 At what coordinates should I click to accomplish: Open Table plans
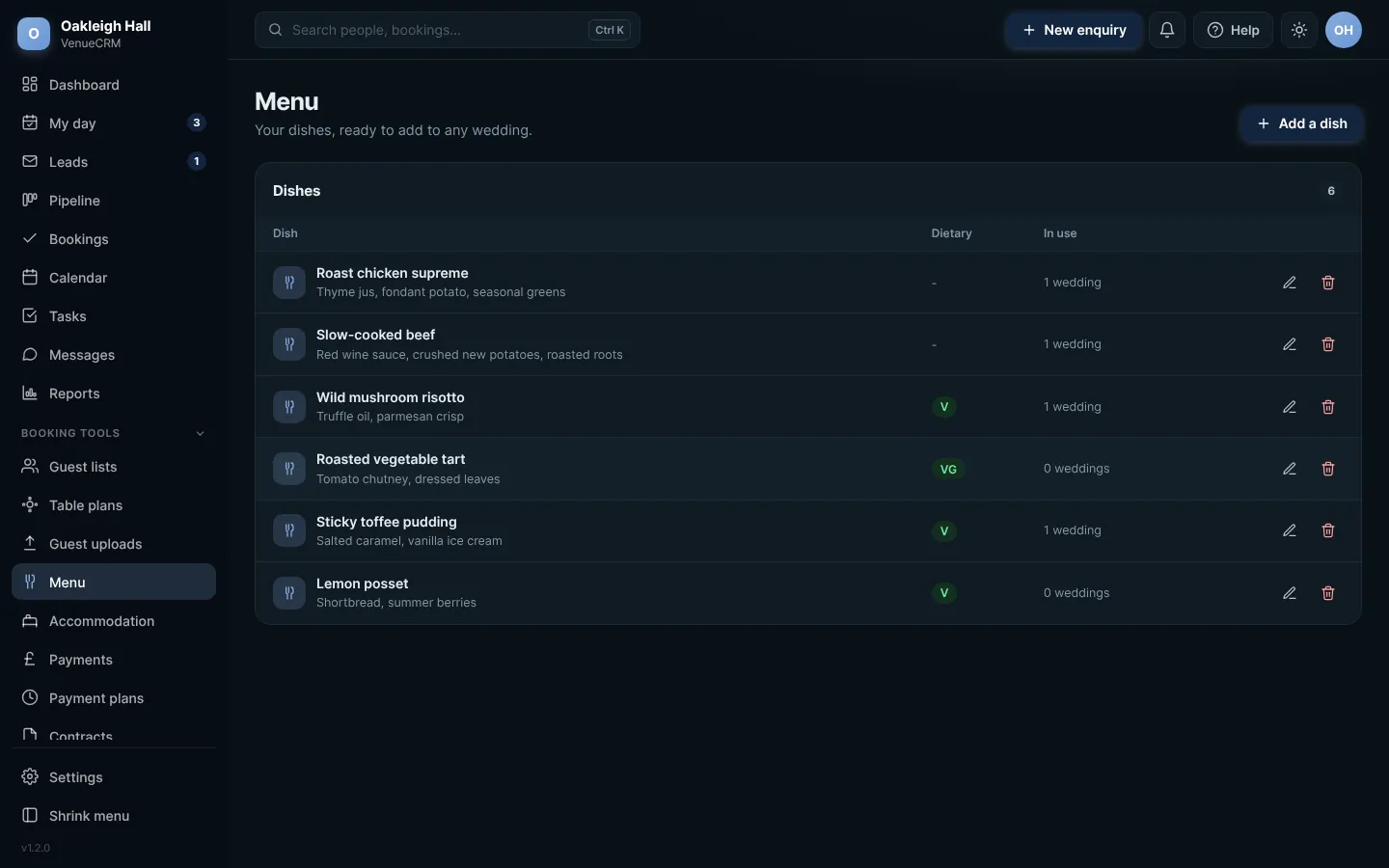[x=114, y=505]
